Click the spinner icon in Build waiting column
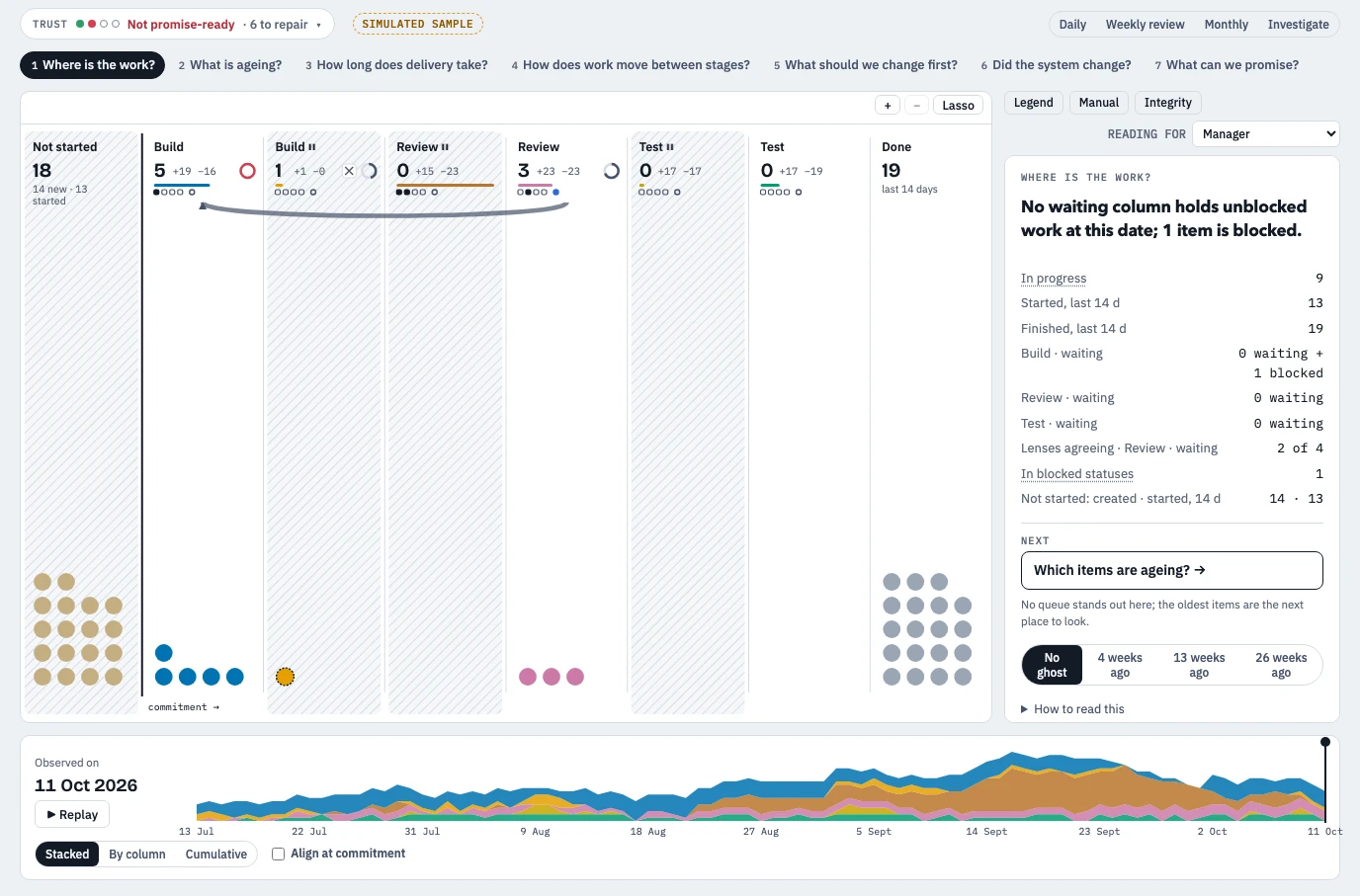Viewport: 1360px width, 896px height. point(370,171)
